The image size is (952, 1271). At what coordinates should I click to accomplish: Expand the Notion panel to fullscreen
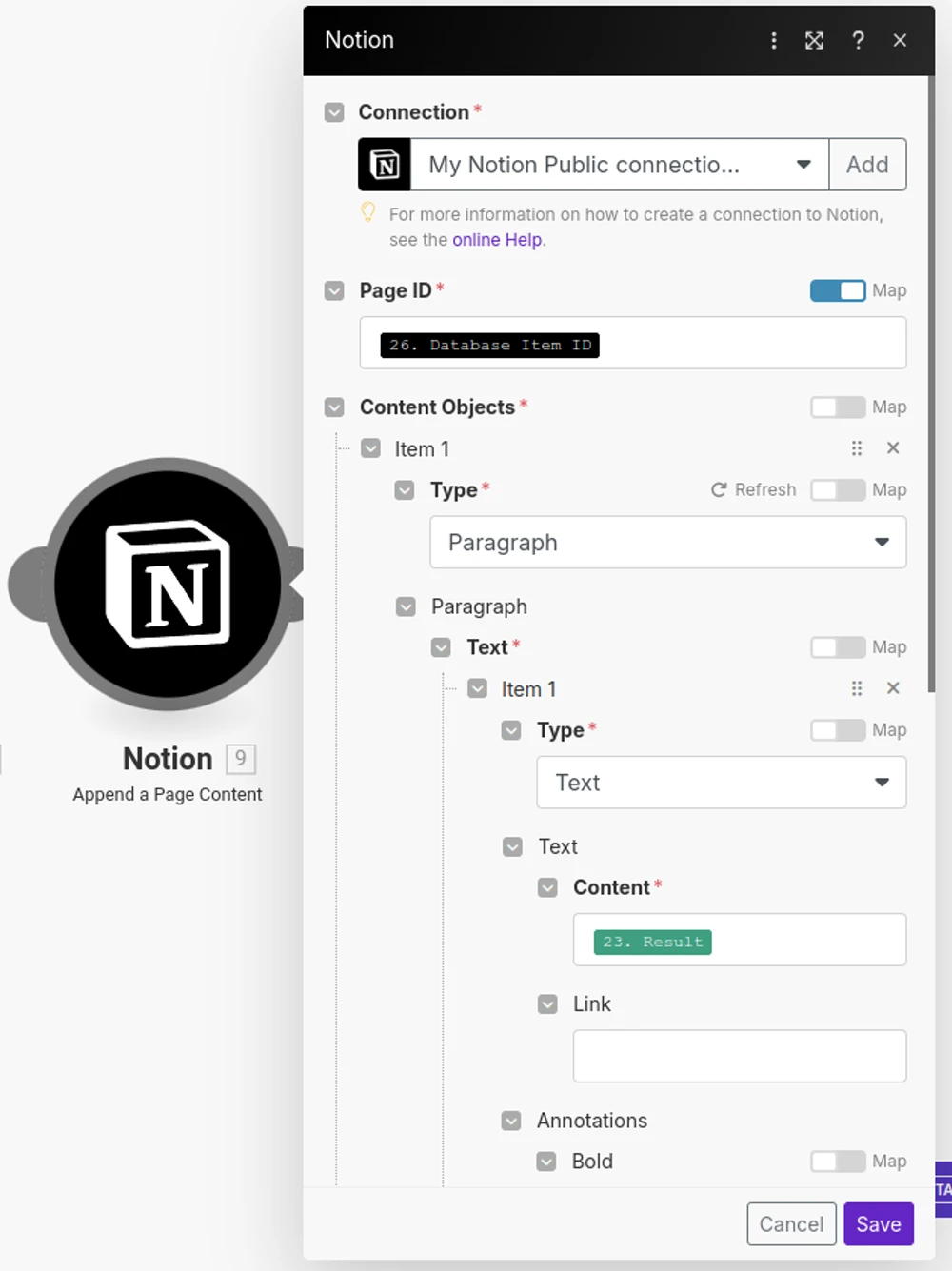coord(814,40)
